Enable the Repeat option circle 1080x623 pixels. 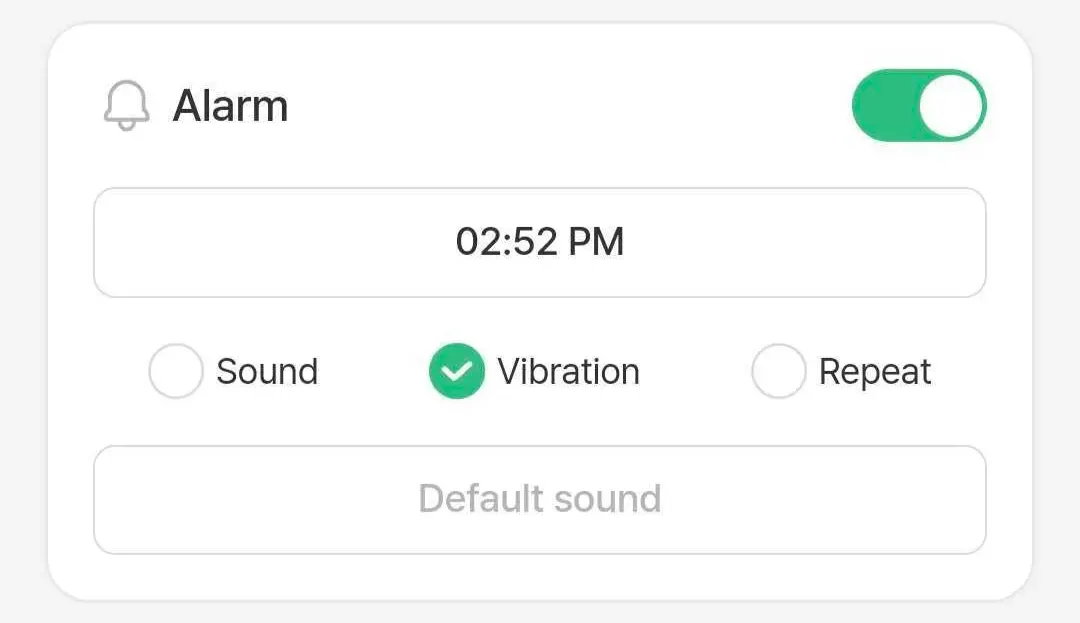[x=778, y=372]
